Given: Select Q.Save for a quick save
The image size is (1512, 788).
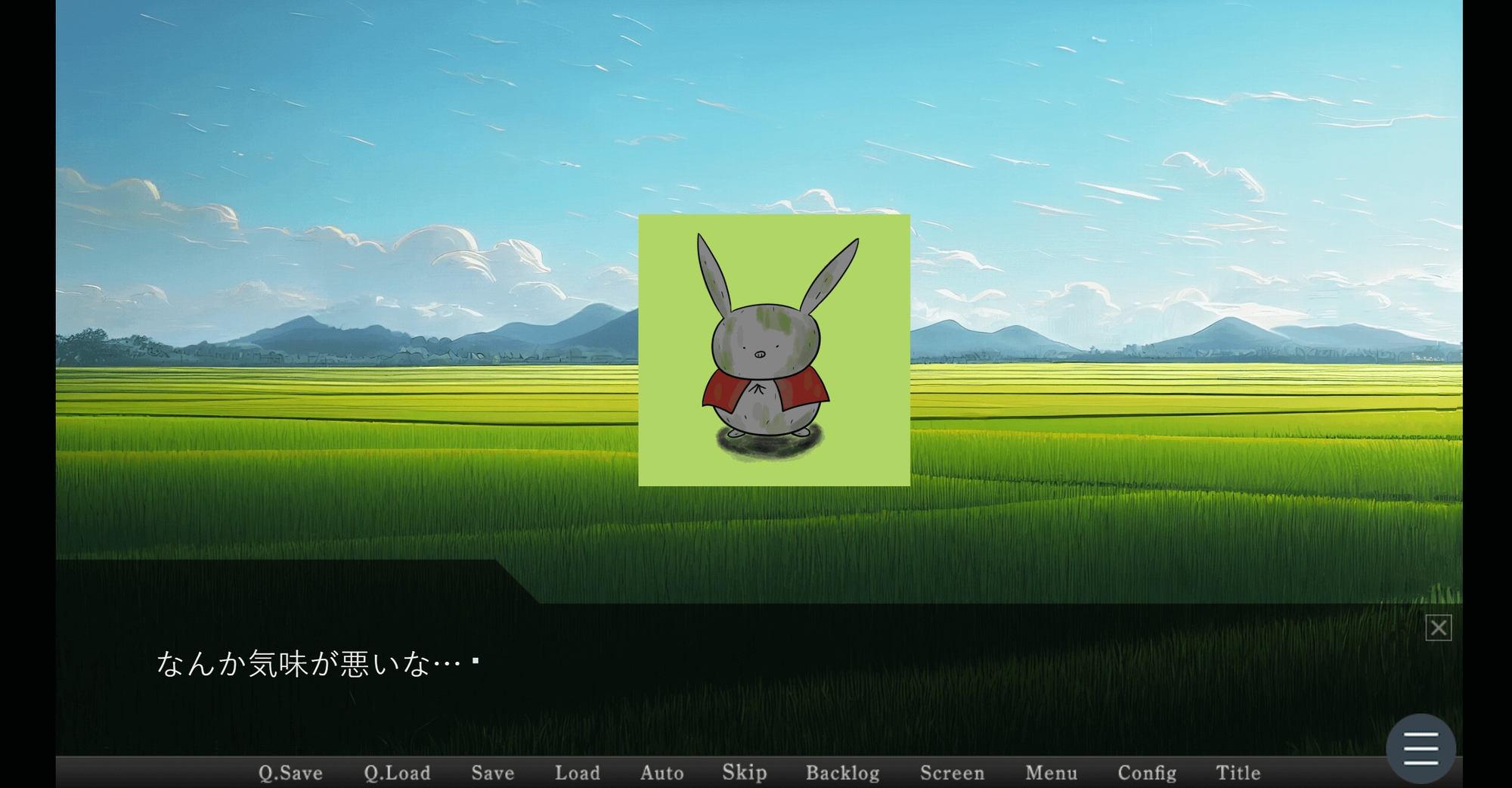Looking at the screenshot, I should 290,772.
